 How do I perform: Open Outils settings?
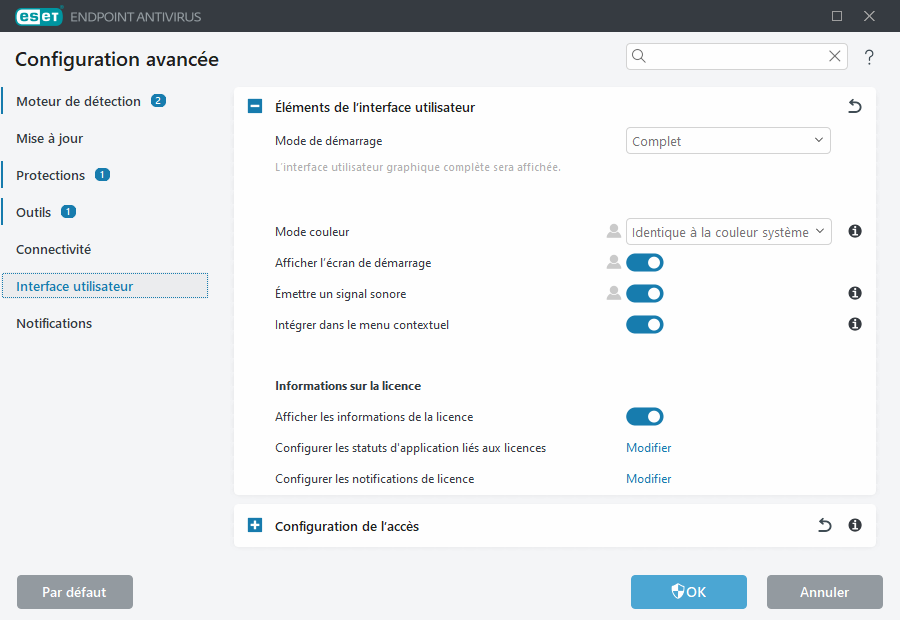pos(33,212)
